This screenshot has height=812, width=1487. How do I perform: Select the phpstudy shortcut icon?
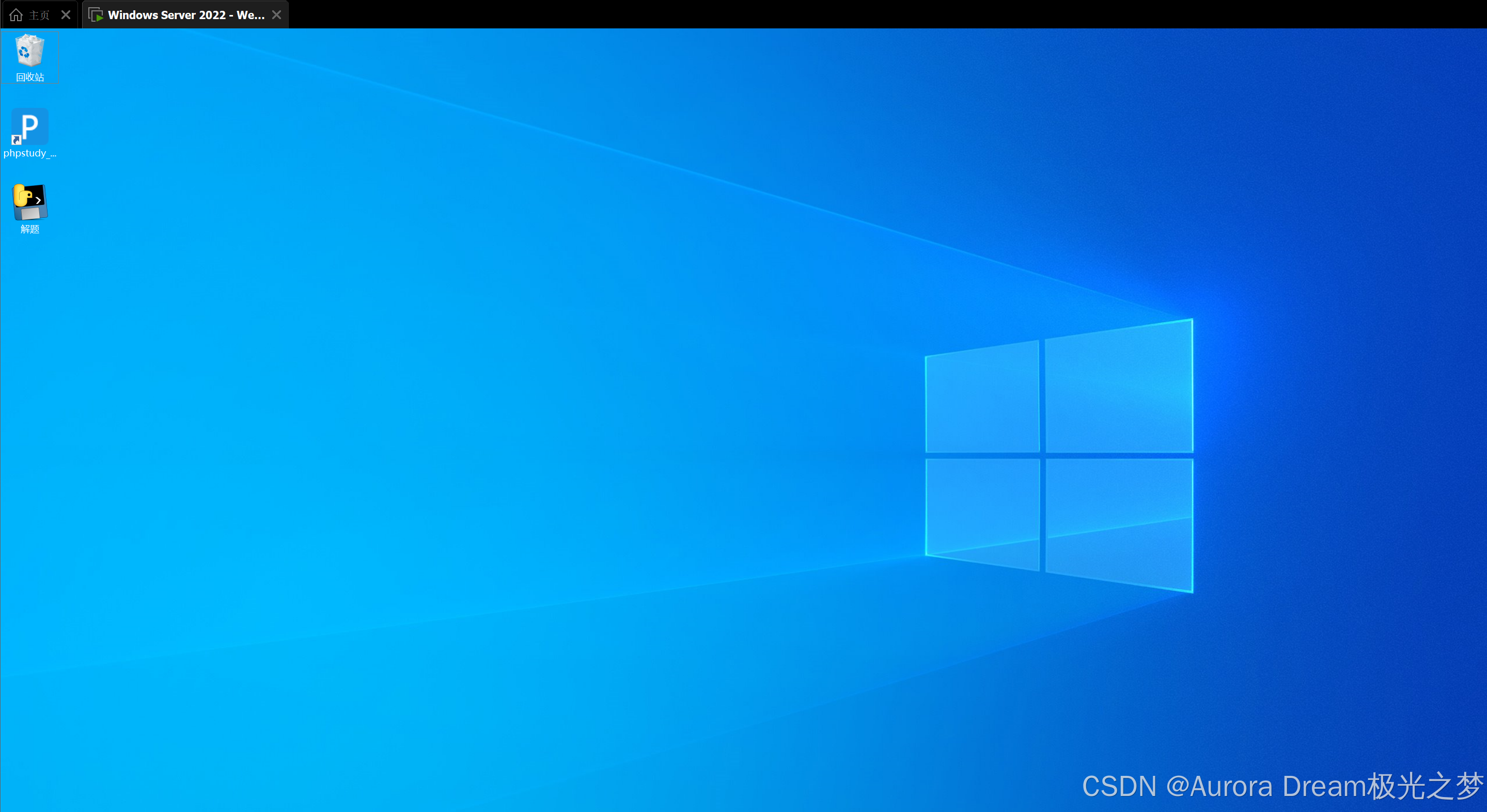click(29, 126)
